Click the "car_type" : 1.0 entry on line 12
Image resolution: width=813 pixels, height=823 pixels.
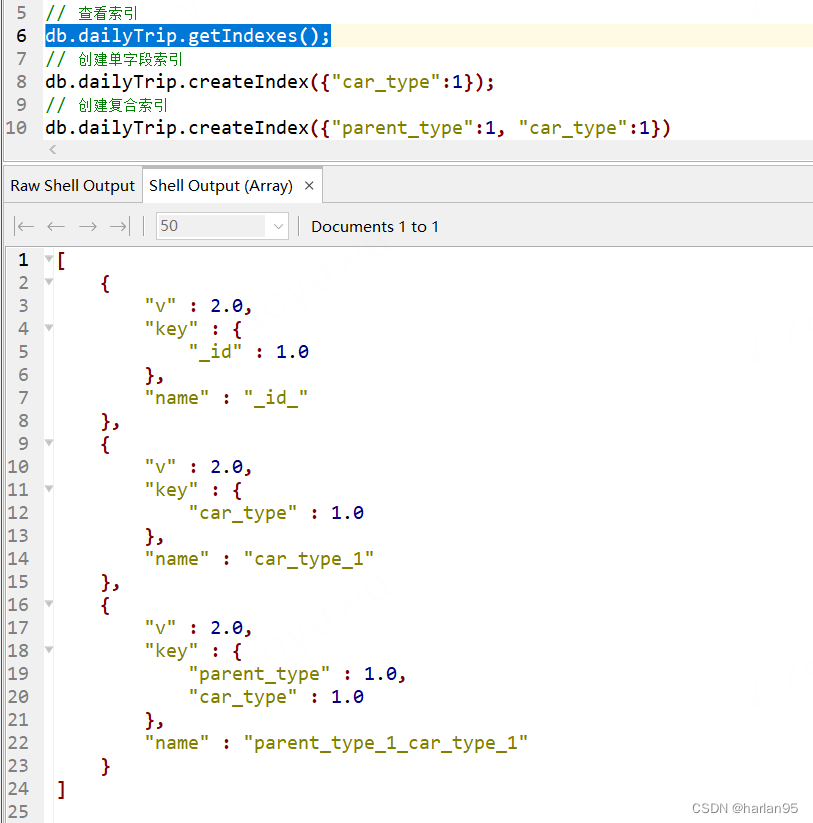pyautogui.click(x=276, y=513)
